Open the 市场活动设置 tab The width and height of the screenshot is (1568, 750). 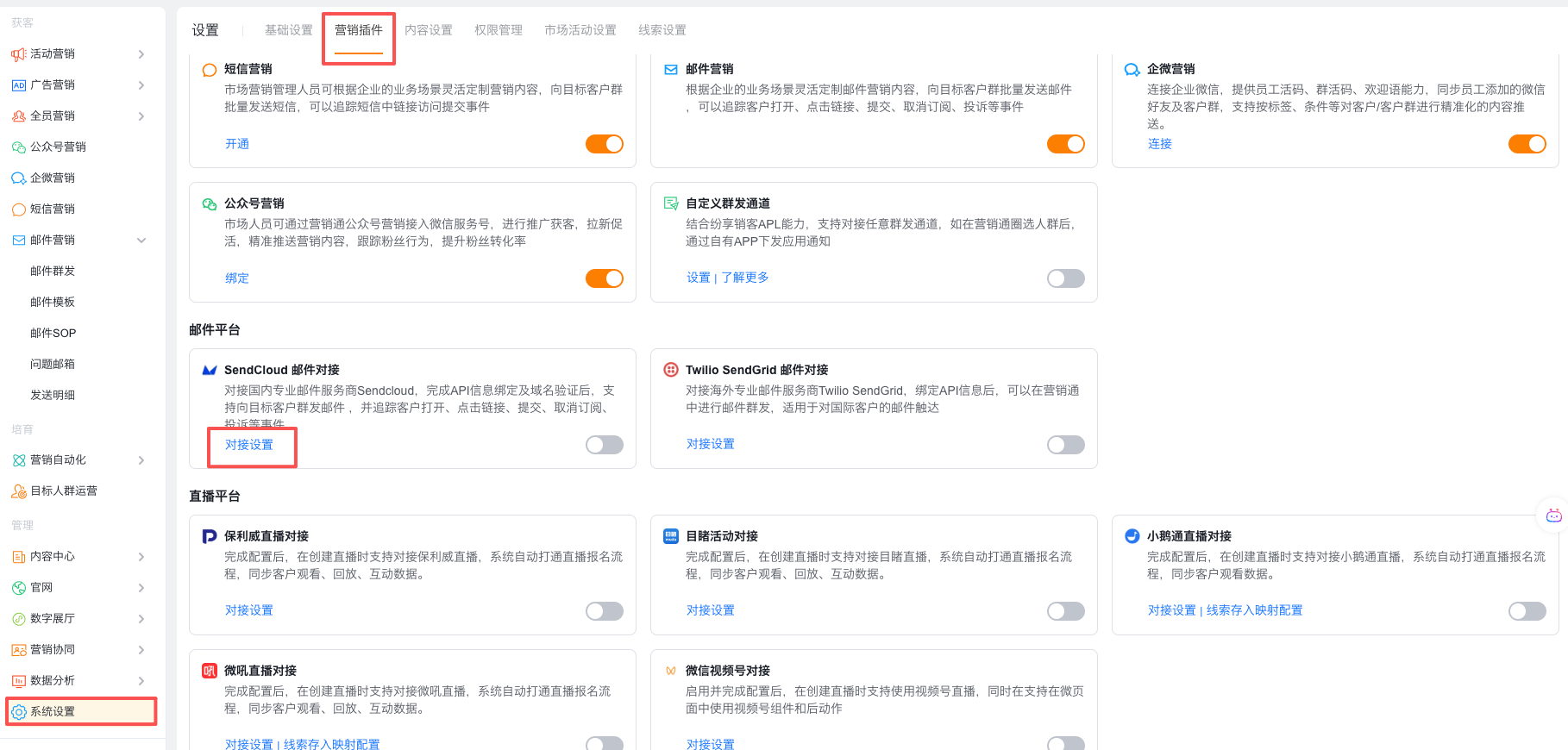pos(580,30)
